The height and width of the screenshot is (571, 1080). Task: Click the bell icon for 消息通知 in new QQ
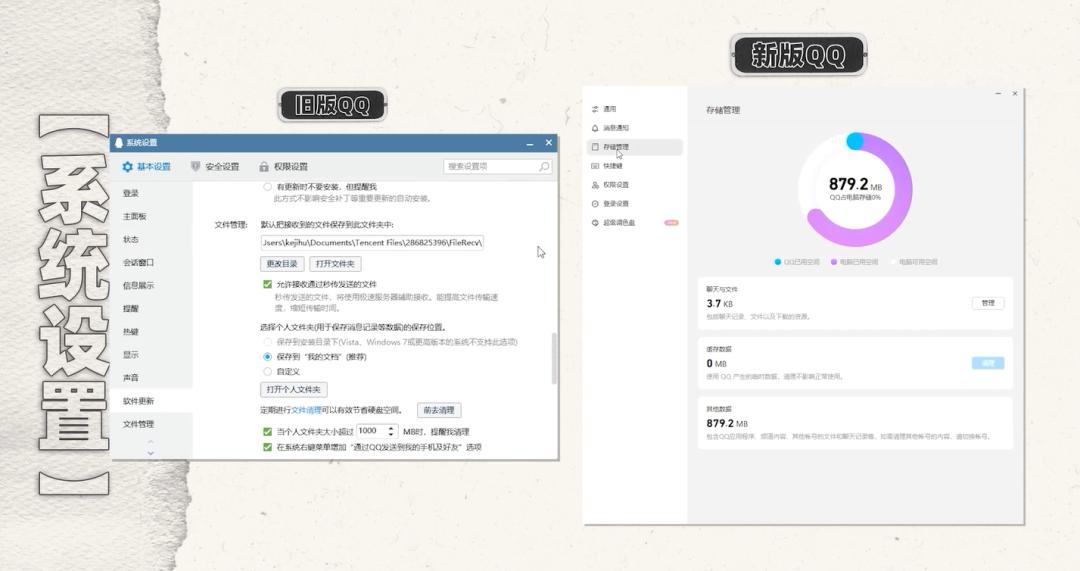595,128
